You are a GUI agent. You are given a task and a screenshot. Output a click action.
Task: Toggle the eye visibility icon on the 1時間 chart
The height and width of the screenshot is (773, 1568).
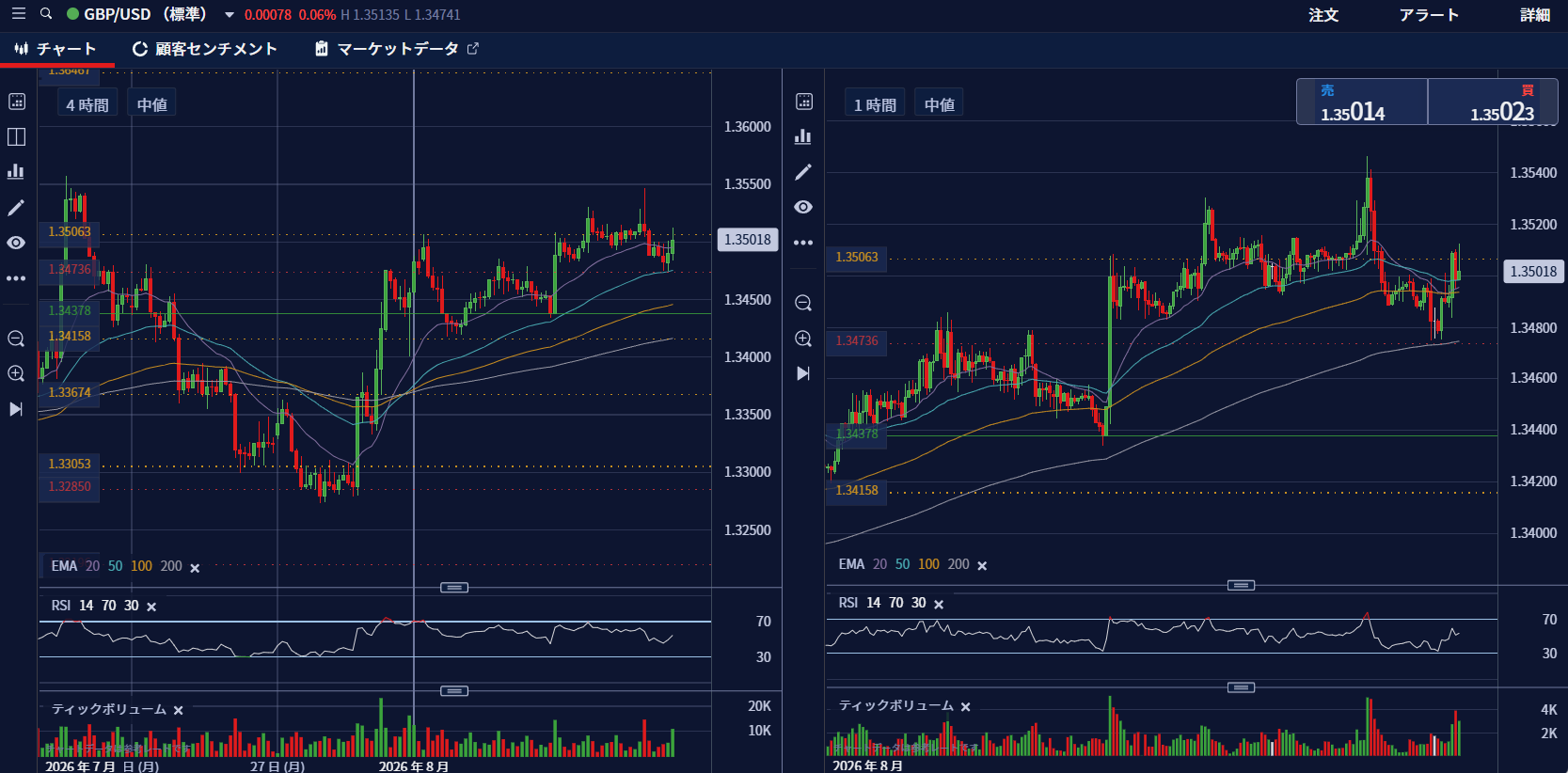(803, 207)
